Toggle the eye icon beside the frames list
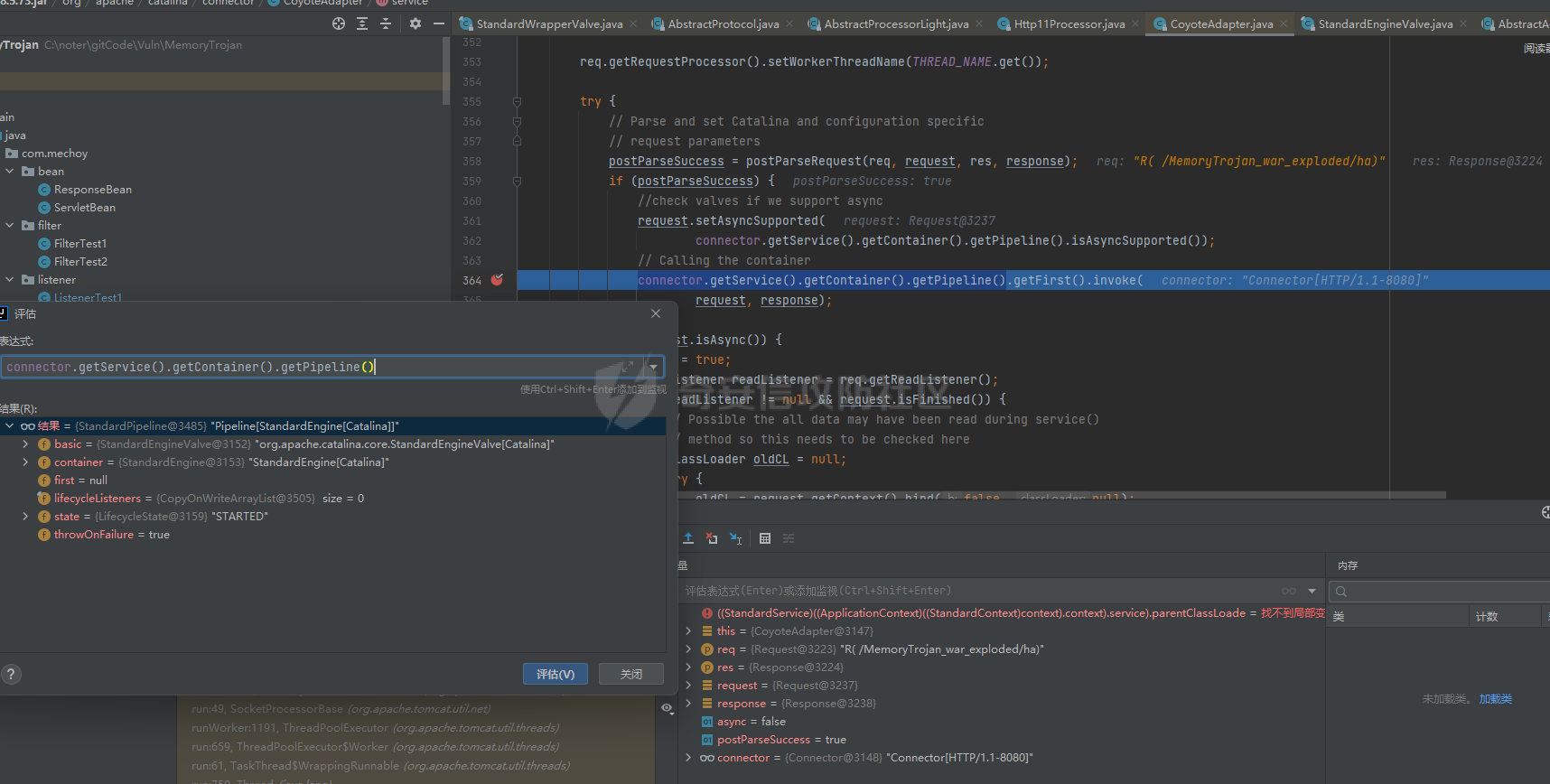 pyautogui.click(x=667, y=708)
